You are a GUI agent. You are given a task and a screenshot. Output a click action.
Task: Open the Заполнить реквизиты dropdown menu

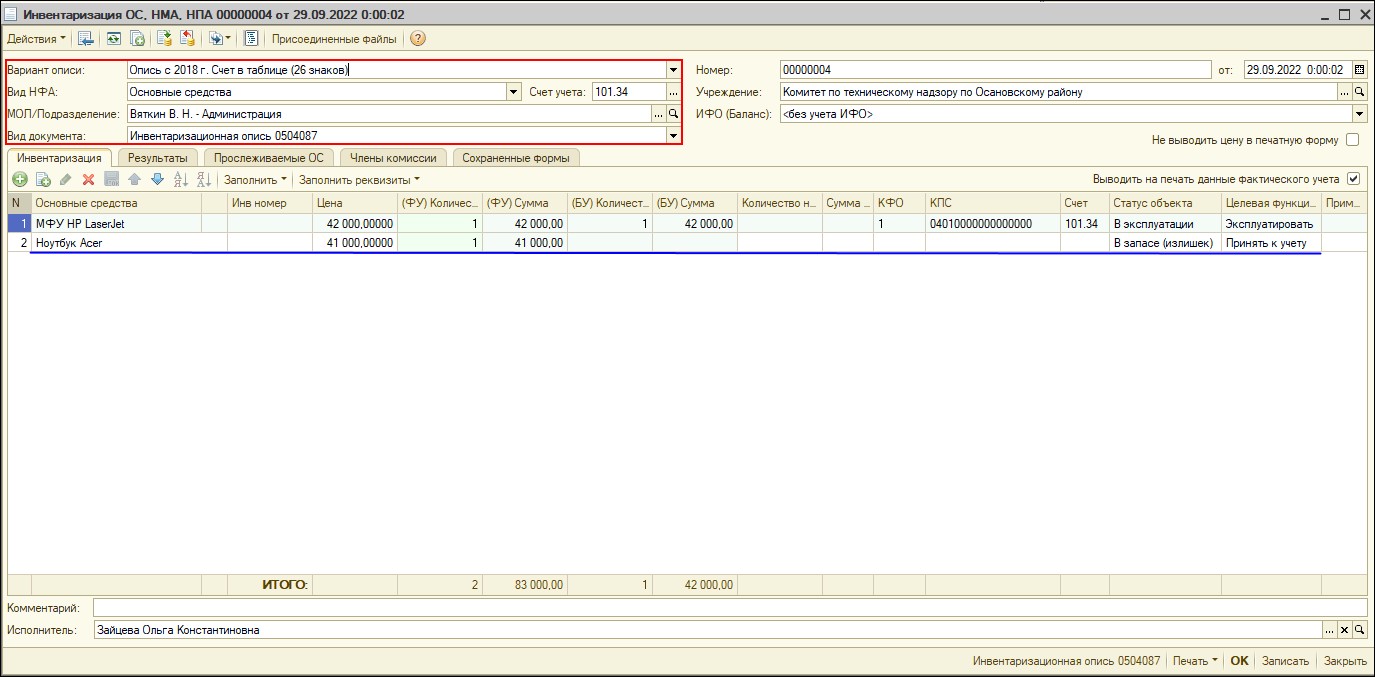coord(360,180)
